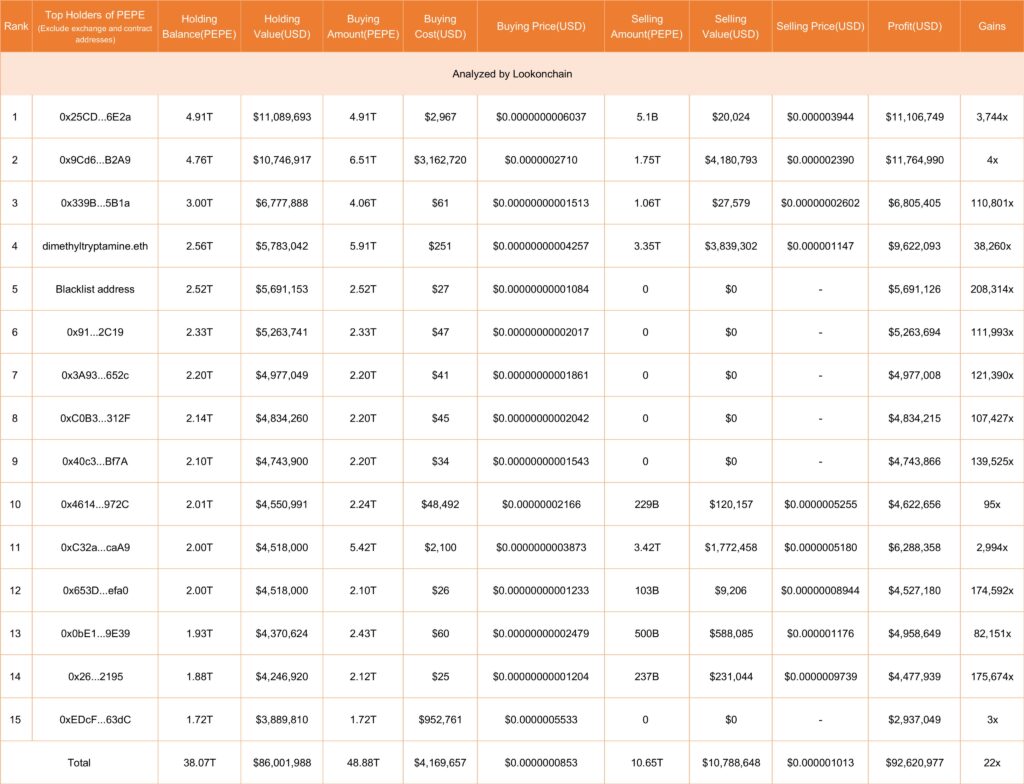Click the Analyzed by Lookonchain banner
Image resolution: width=1024 pixels, height=784 pixels.
(512, 74)
